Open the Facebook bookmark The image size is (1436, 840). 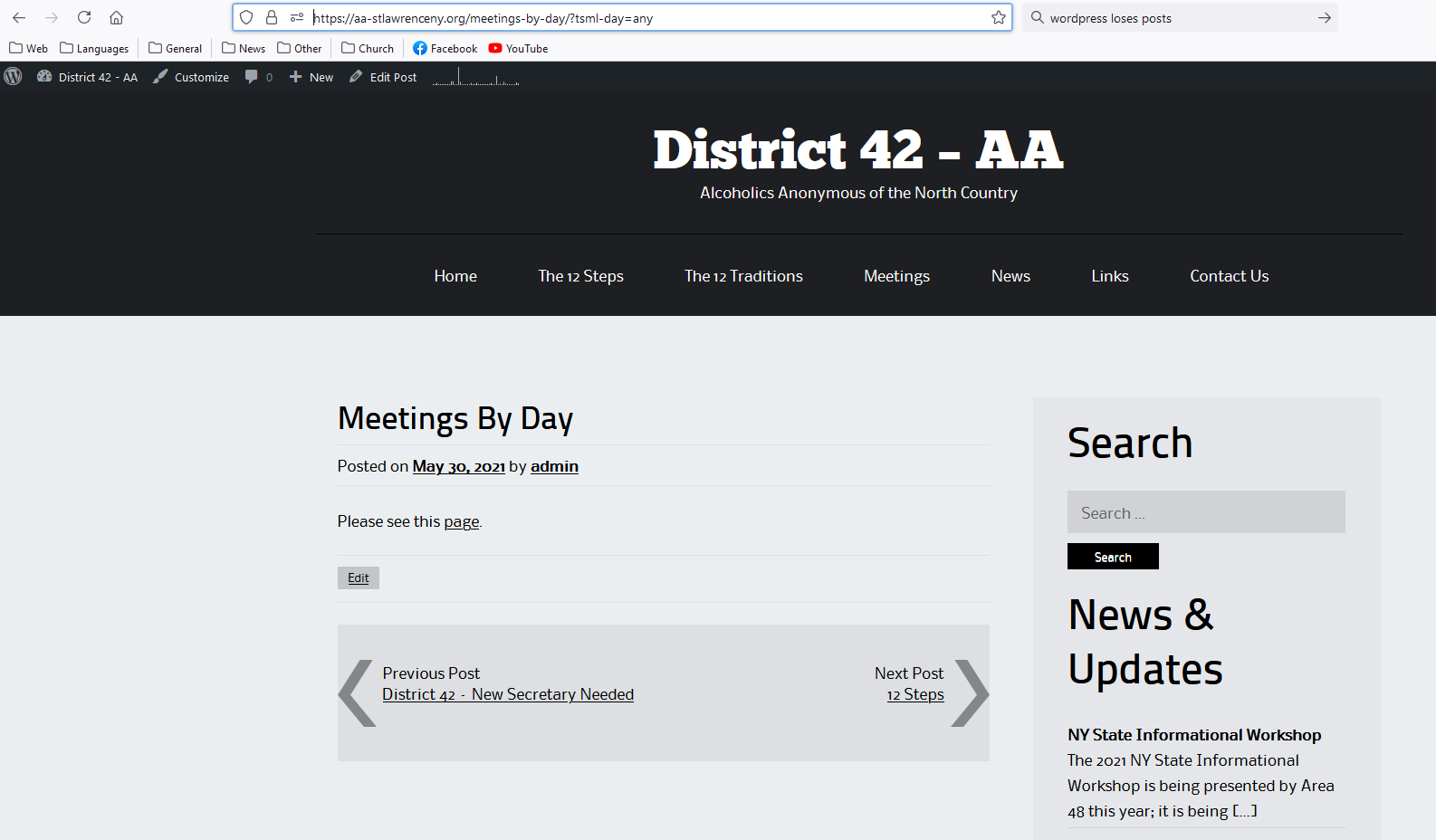(x=445, y=48)
